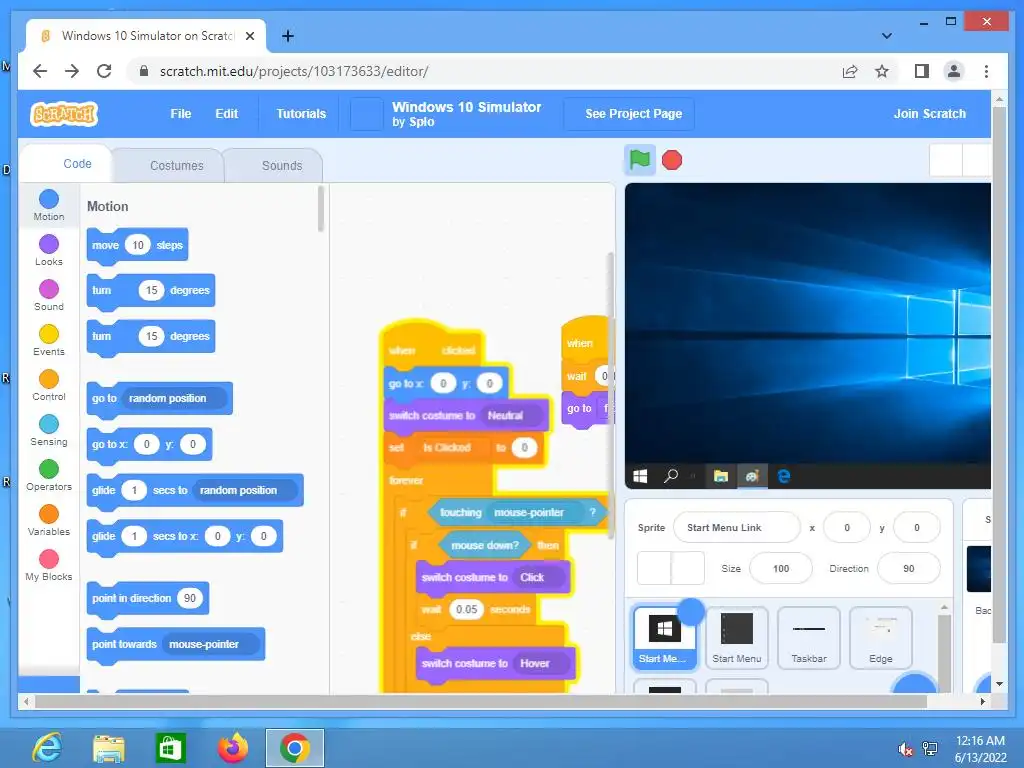Stop the project with the red stop icon
Image resolution: width=1024 pixels, height=768 pixels.
click(671, 160)
